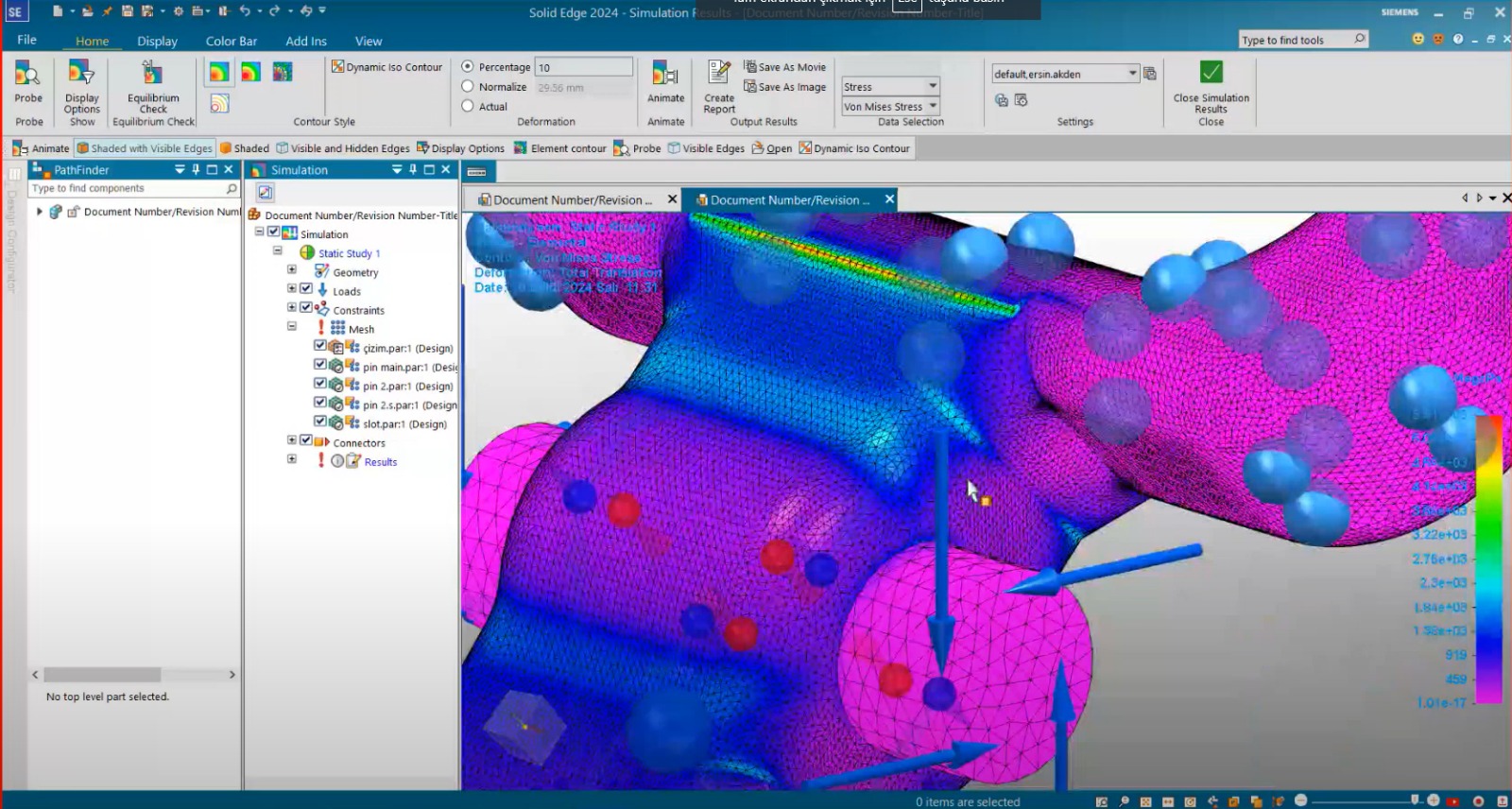This screenshot has height=809, width=1512.
Task: Click the Results link in simulation tree
Action: click(380, 462)
